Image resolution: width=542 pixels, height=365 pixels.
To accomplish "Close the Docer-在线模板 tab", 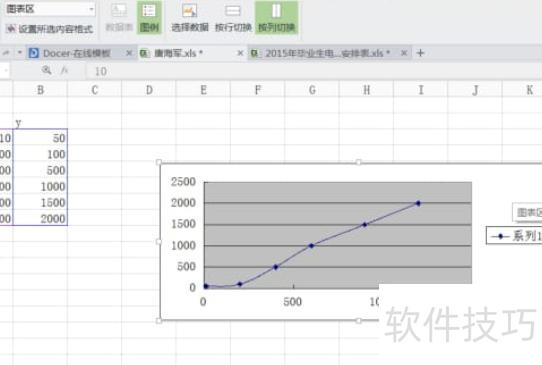I will (x=129, y=53).
